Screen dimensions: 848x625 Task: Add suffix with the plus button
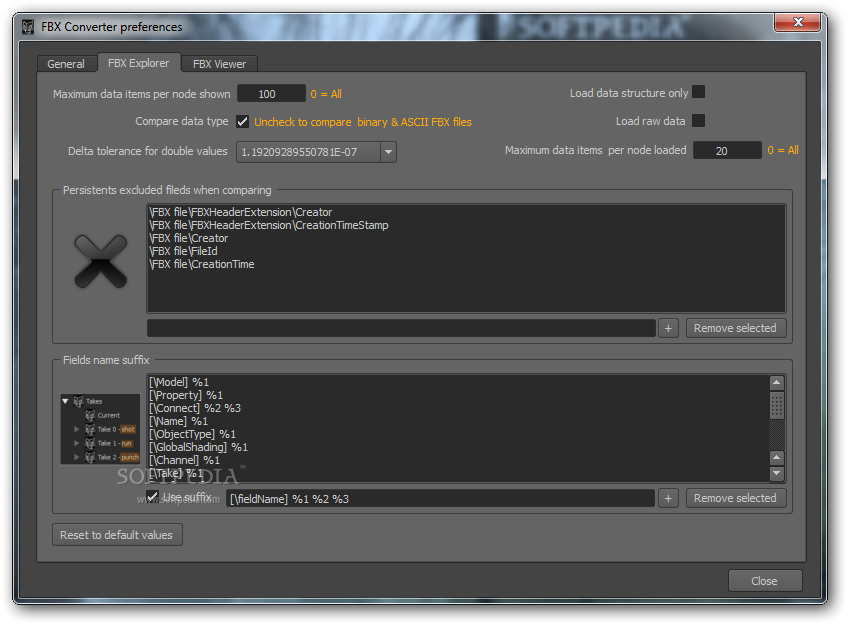point(668,498)
